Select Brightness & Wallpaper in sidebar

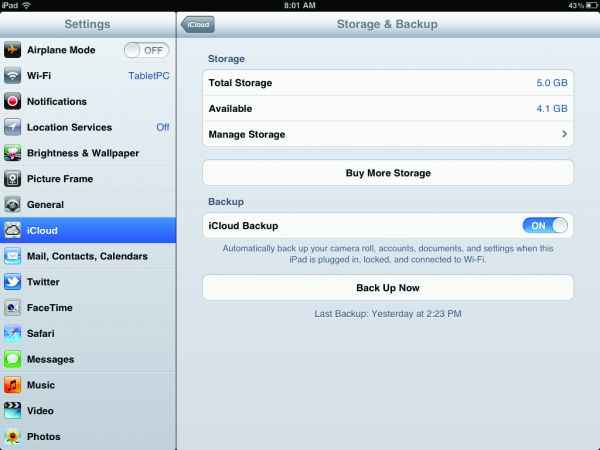coord(88,153)
